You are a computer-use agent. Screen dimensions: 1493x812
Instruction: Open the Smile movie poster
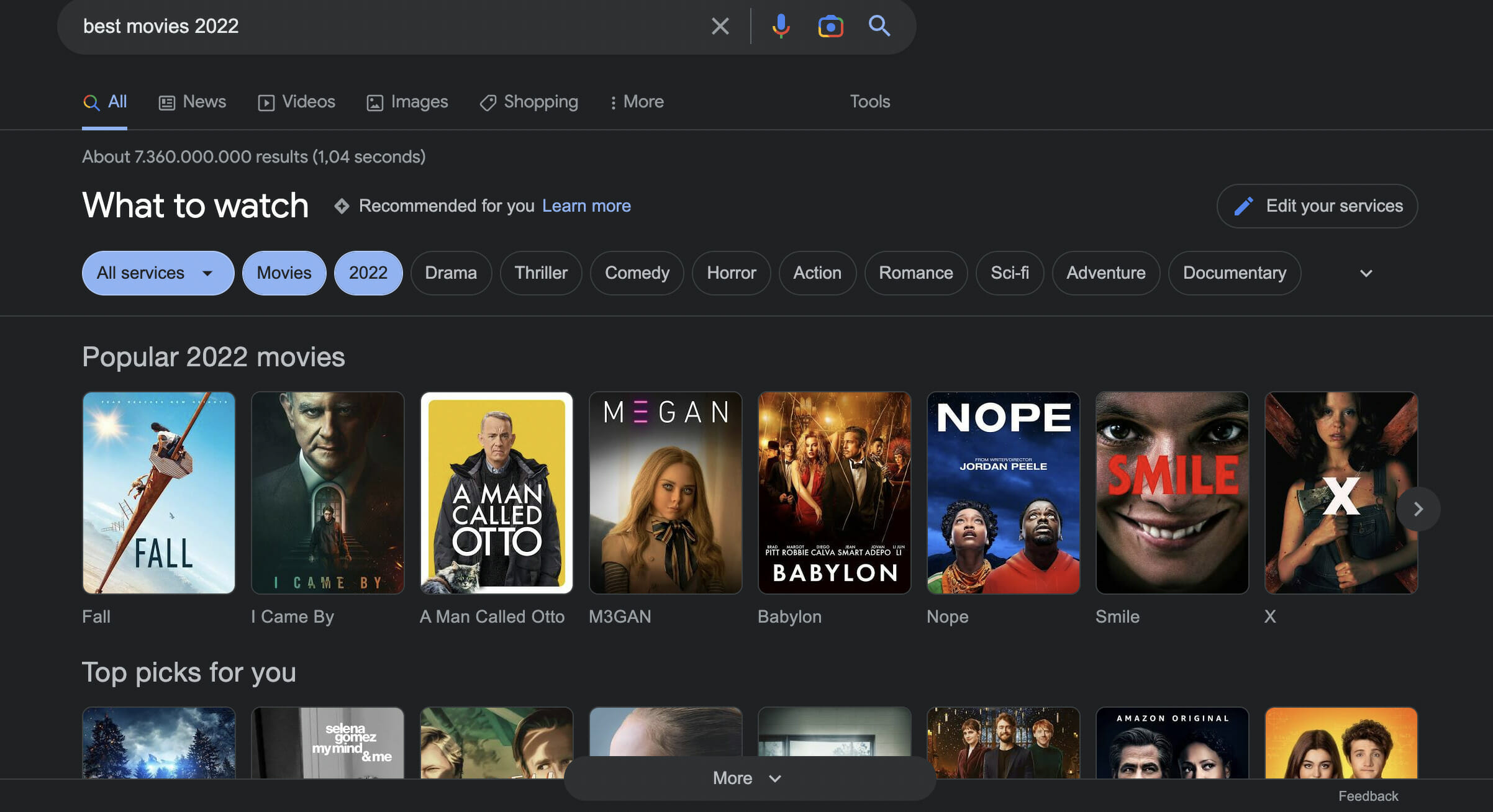pos(1173,492)
